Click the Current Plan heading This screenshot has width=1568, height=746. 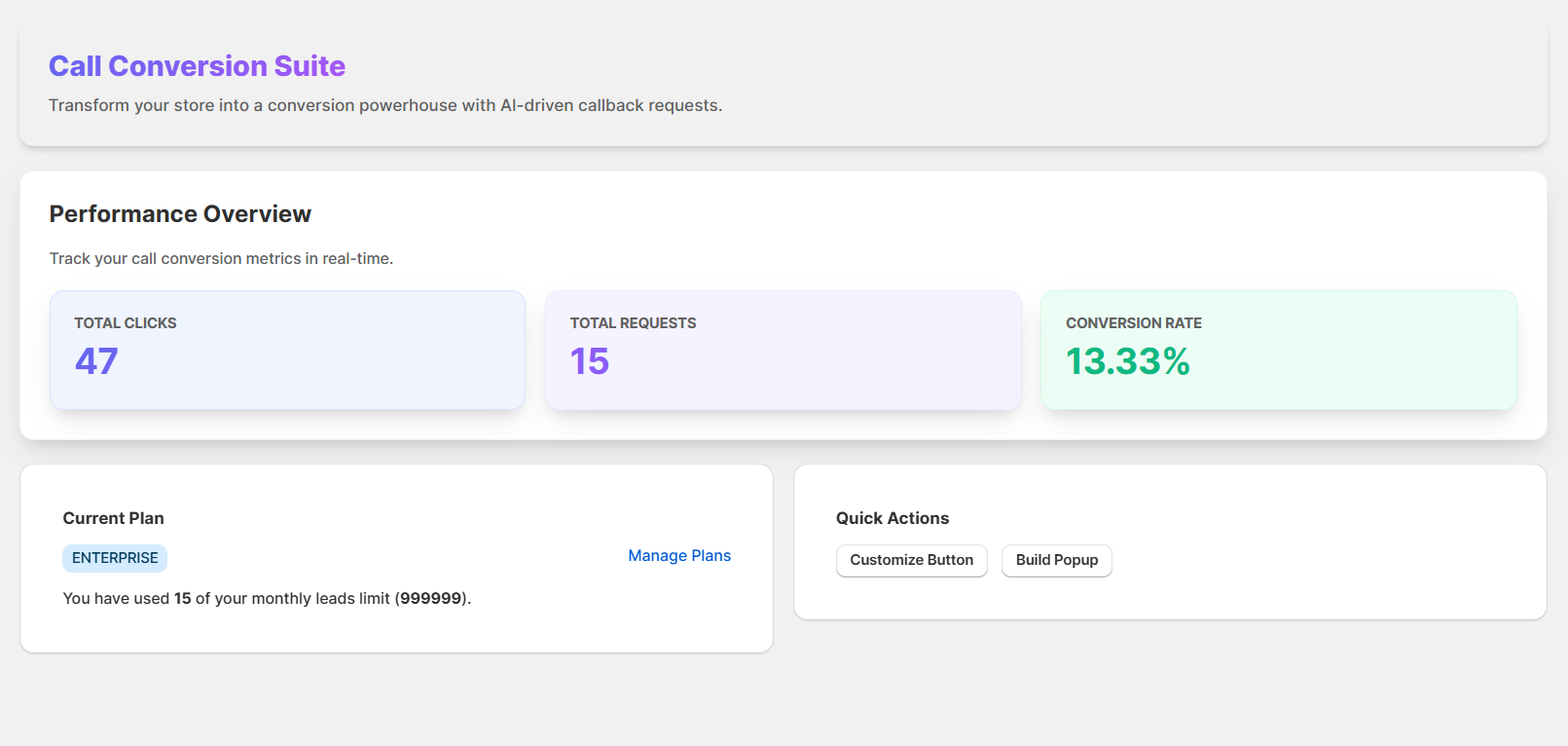pyautogui.click(x=113, y=518)
